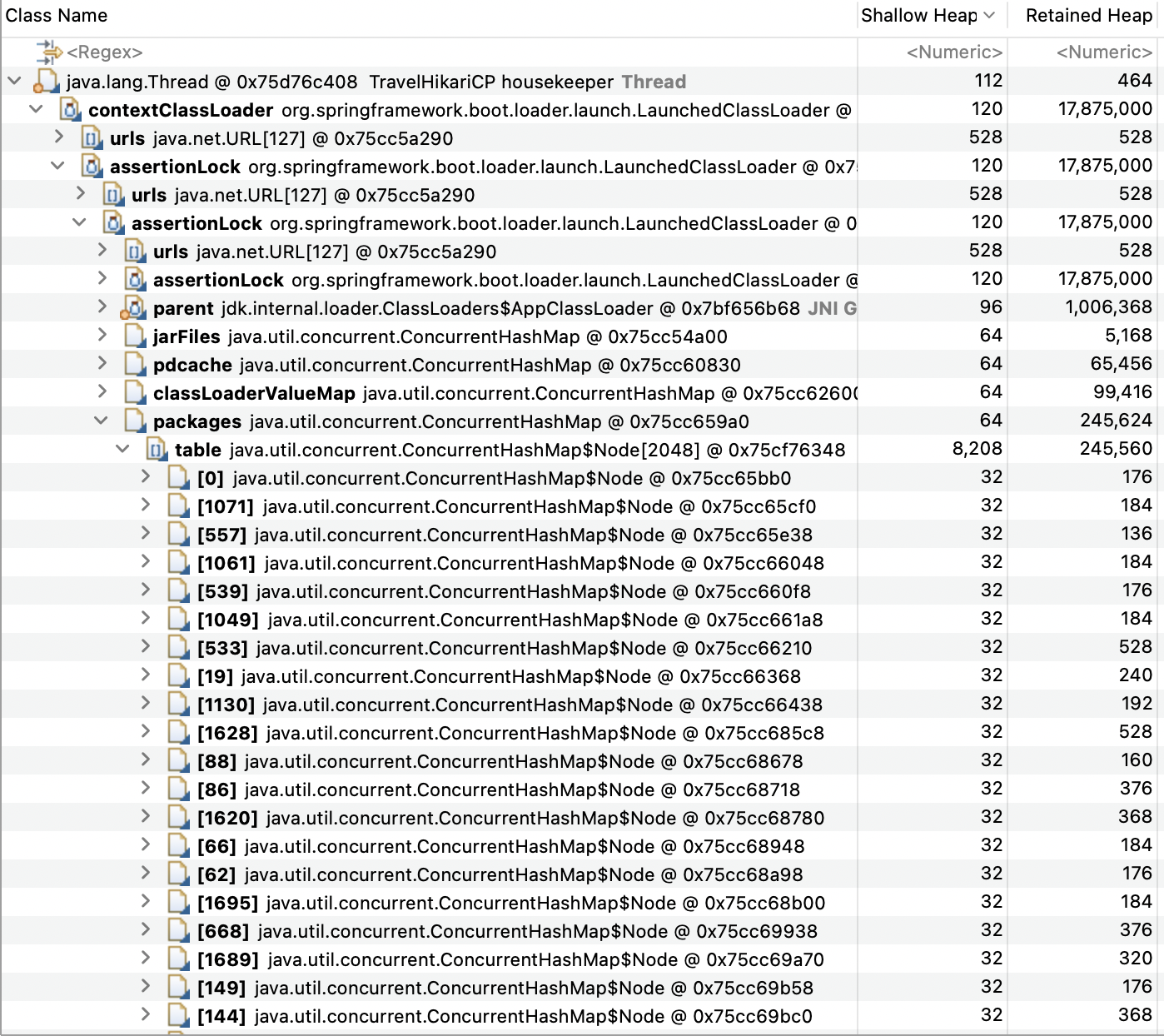The width and height of the screenshot is (1164, 1036).
Task: Click the icon for node [66]
Action: [x=178, y=846]
